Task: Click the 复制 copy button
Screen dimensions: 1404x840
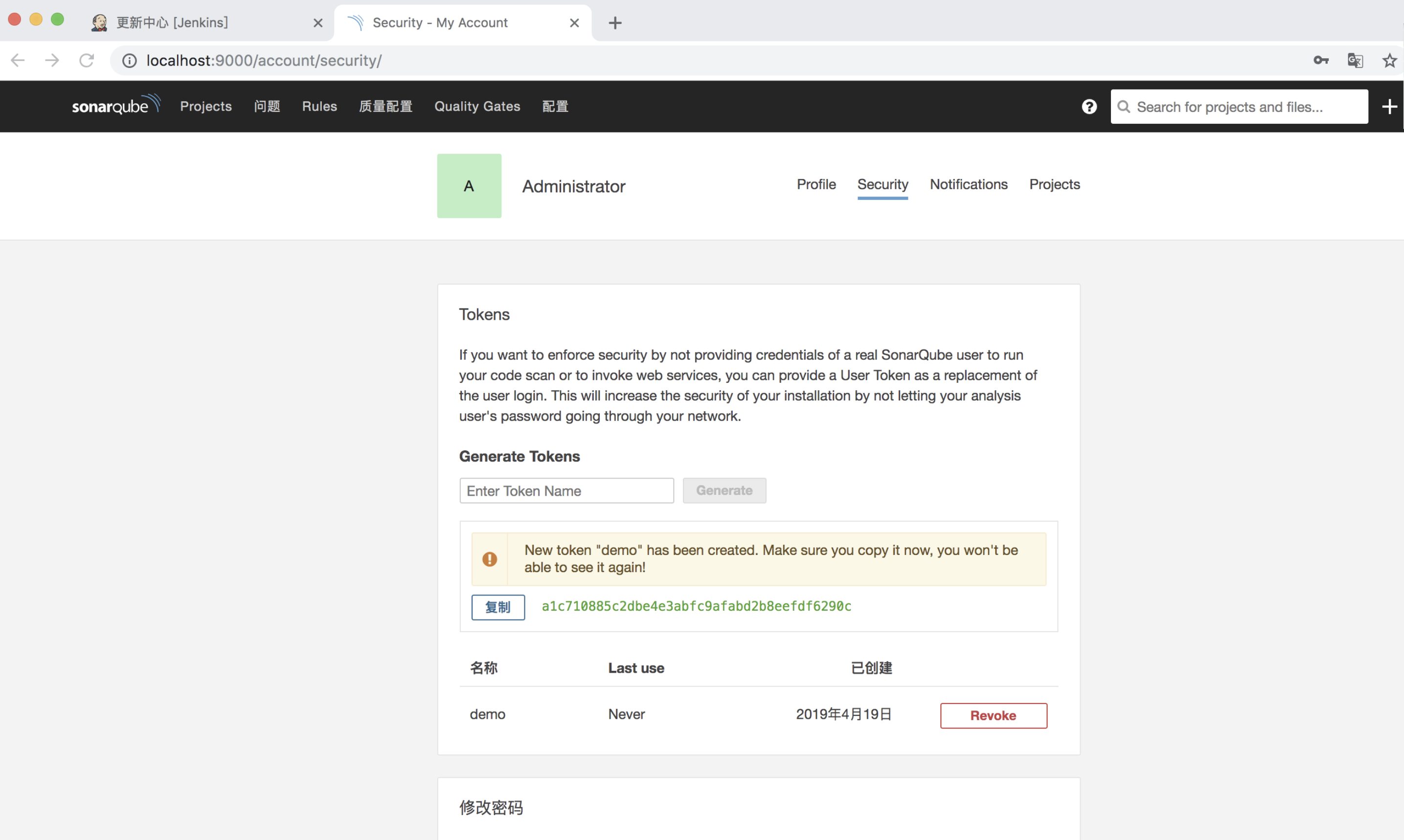Action: [497, 607]
